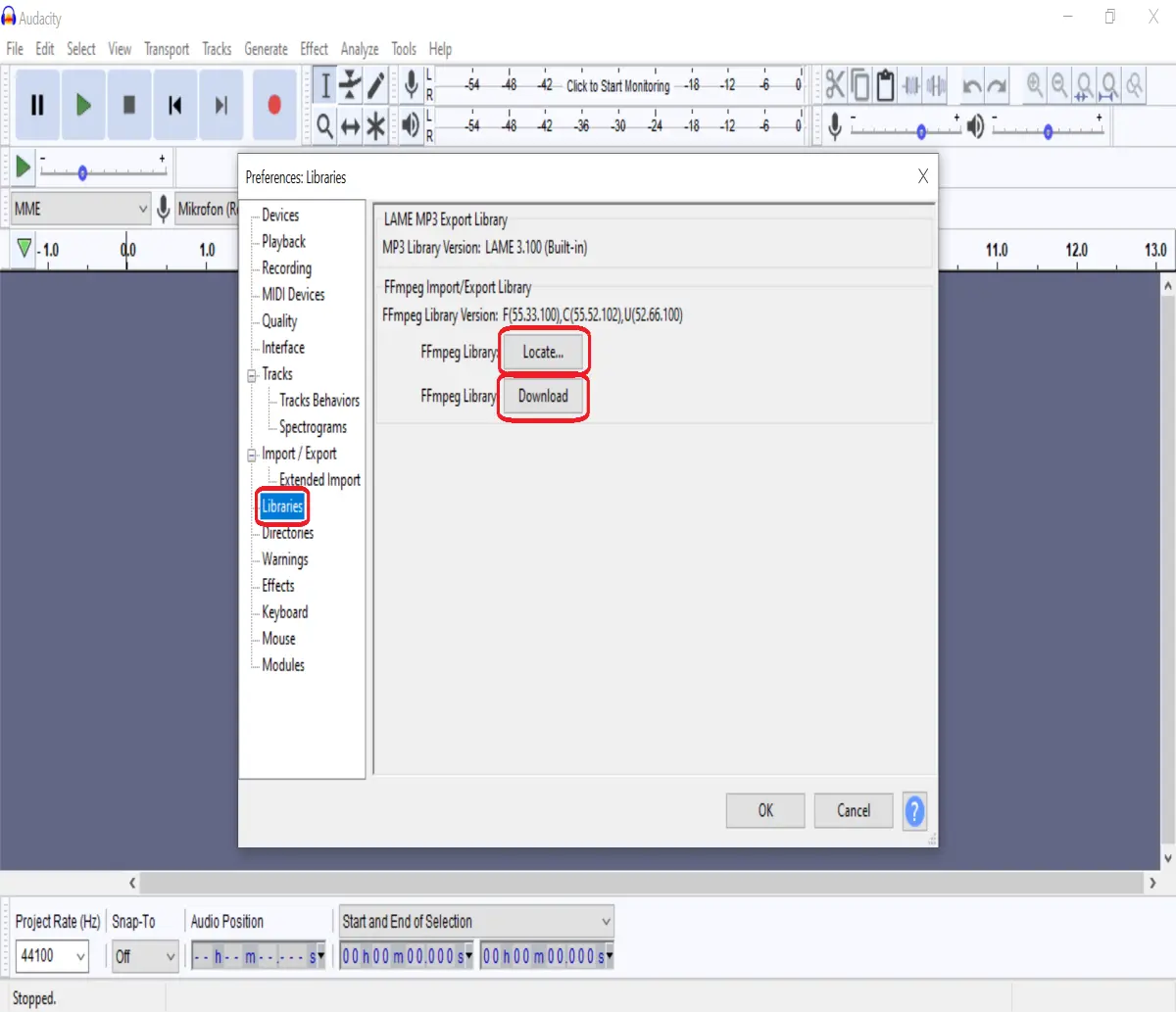Open the Generate menu
Viewport: 1176px width, 1012px height.
coord(266,49)
